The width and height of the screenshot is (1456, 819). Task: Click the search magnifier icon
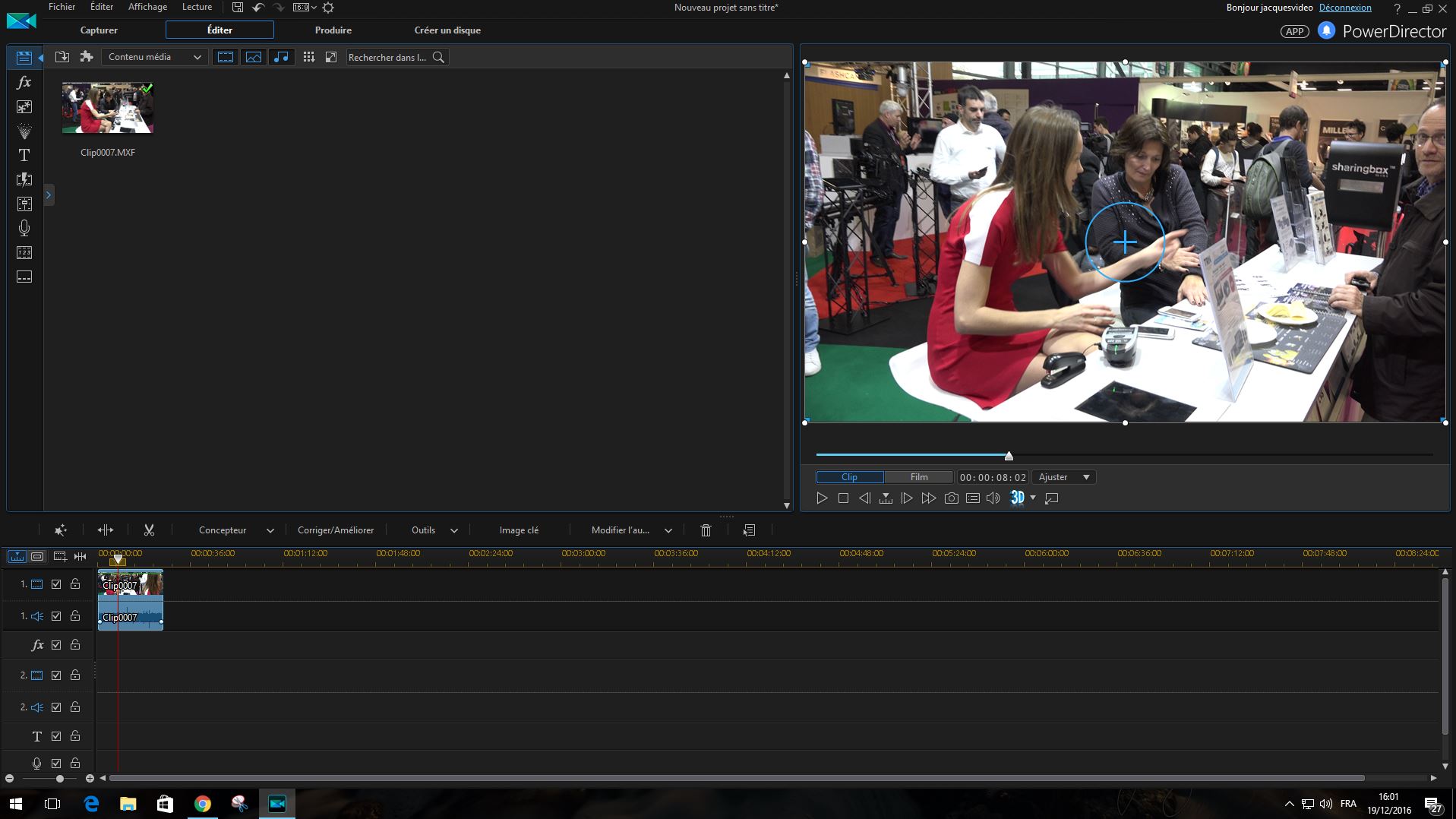click(x=438, y=57)
